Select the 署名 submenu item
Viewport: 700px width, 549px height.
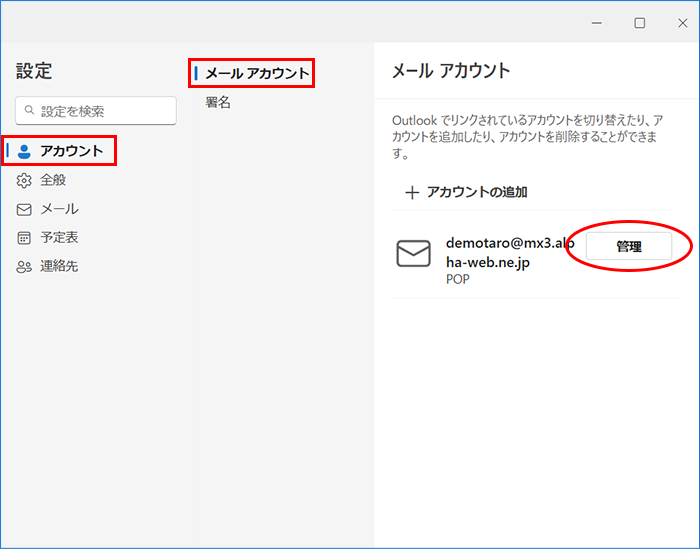coord(218,103)
